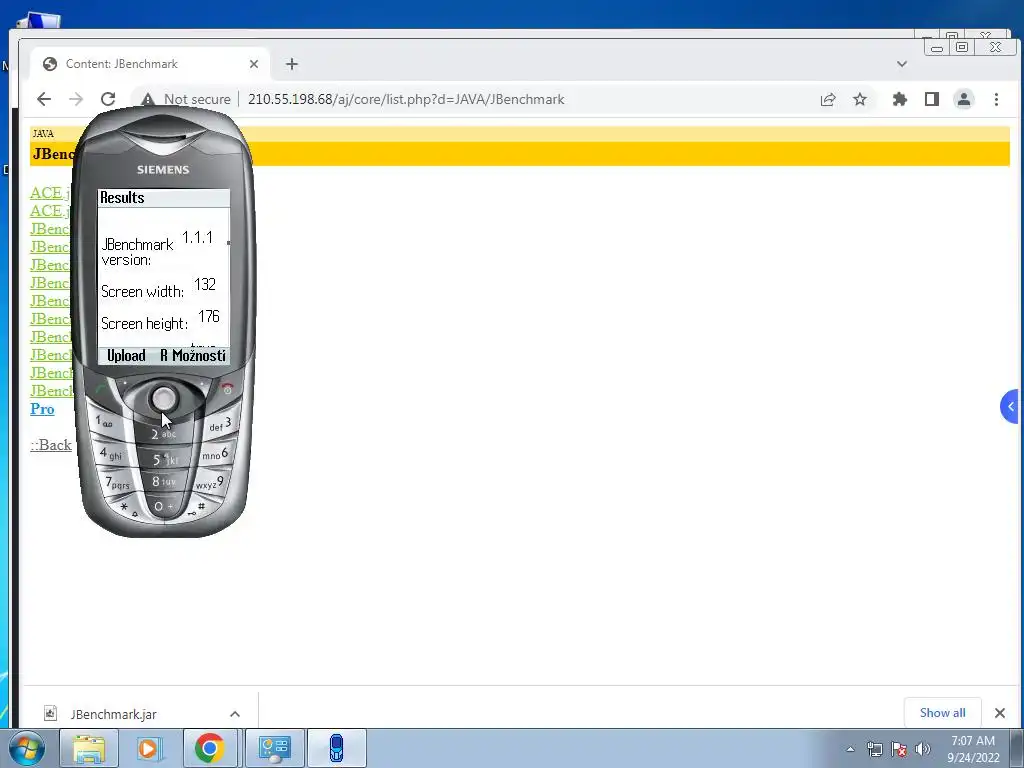Show hidden system tray icons
The width and height of the screenshot is (1024, 768).
tap(850, 749)
